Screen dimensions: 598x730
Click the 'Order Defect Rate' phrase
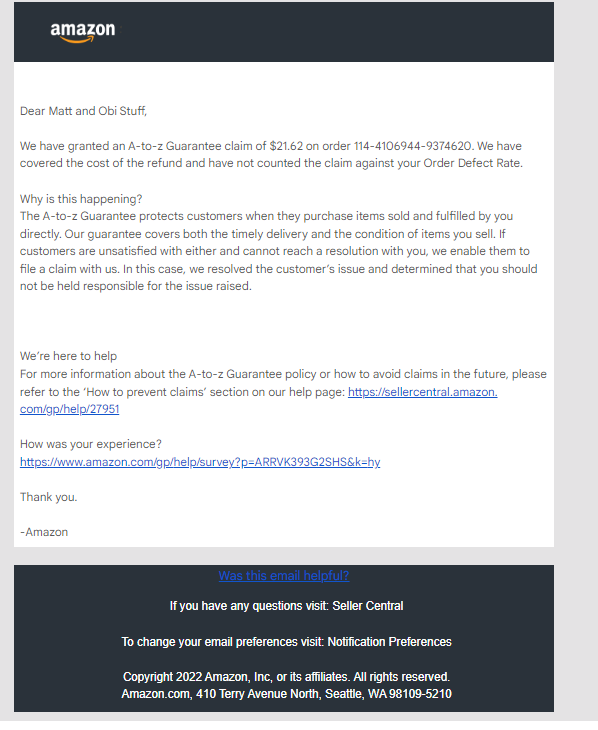pos(471,163)
